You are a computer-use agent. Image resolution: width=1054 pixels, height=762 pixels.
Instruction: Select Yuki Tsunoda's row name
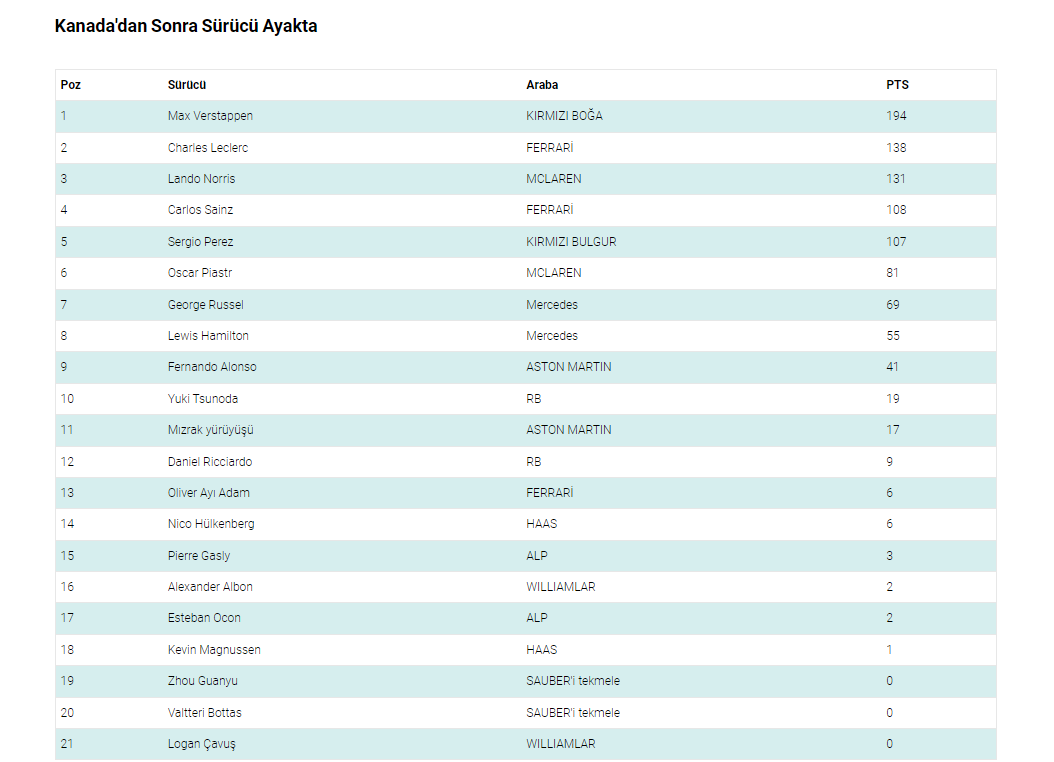203,399
